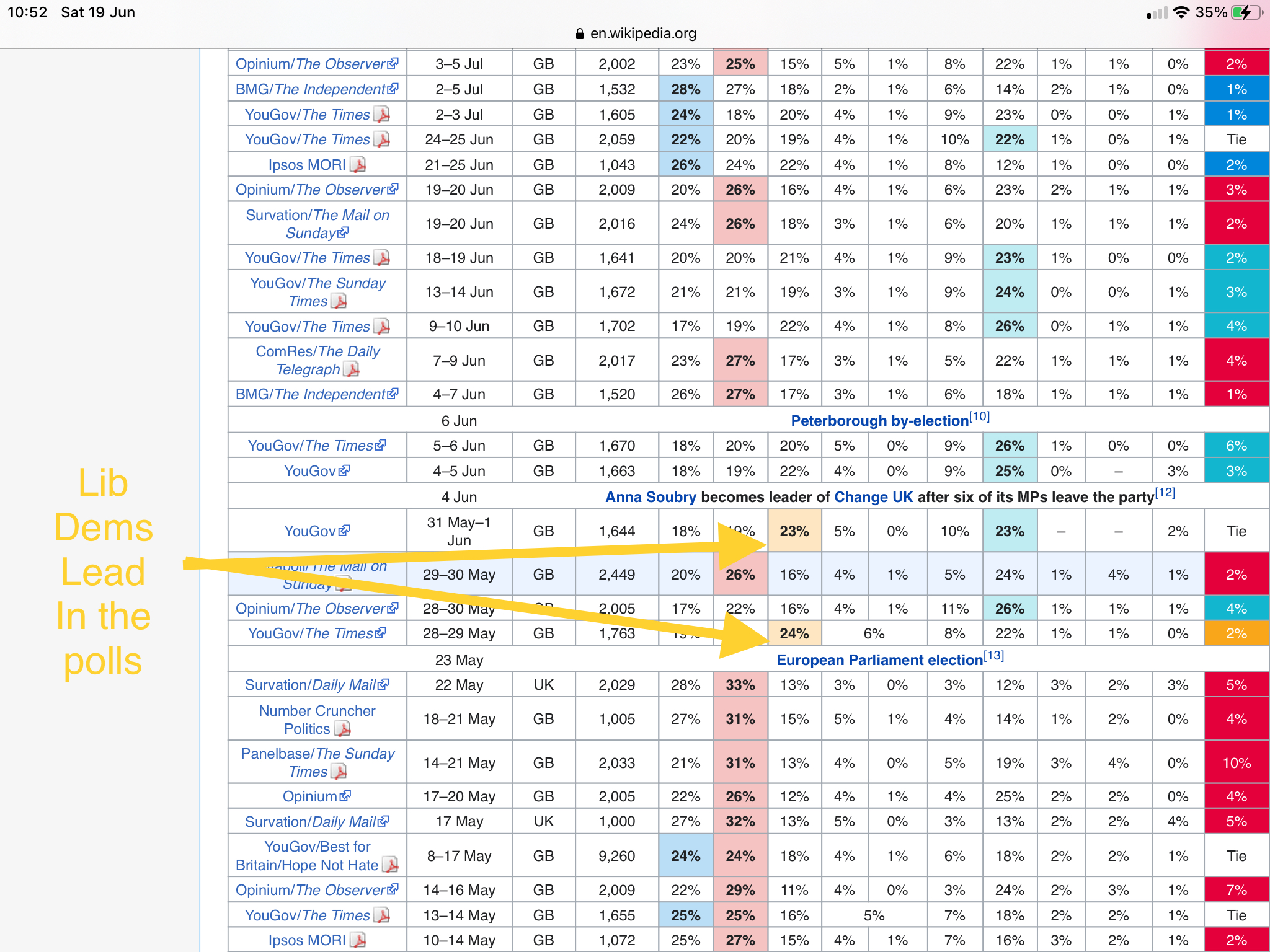Open Peterborough by-election link
Image resolution: width=1270 pixels, height=952 pixels.
click(879, 421)
